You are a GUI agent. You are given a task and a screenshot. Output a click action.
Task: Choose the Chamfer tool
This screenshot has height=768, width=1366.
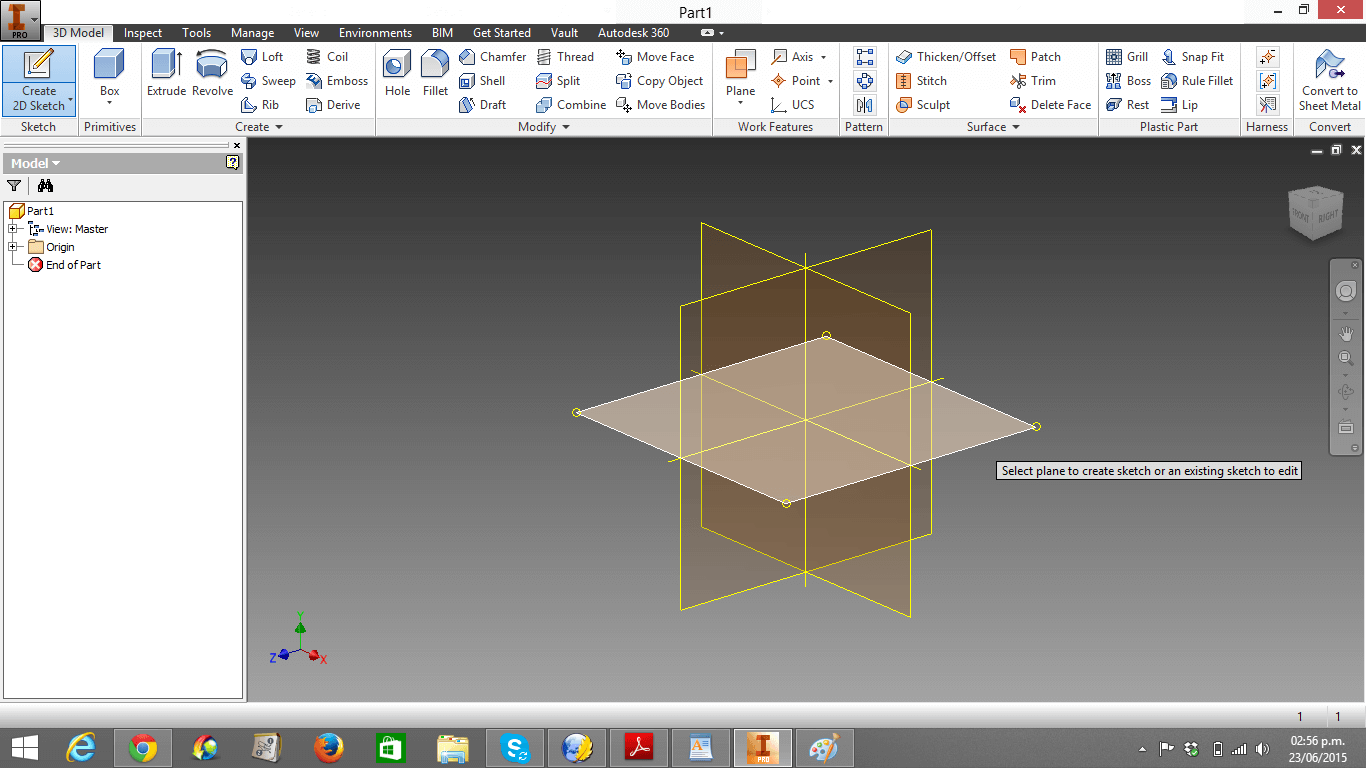coord(492,57)
